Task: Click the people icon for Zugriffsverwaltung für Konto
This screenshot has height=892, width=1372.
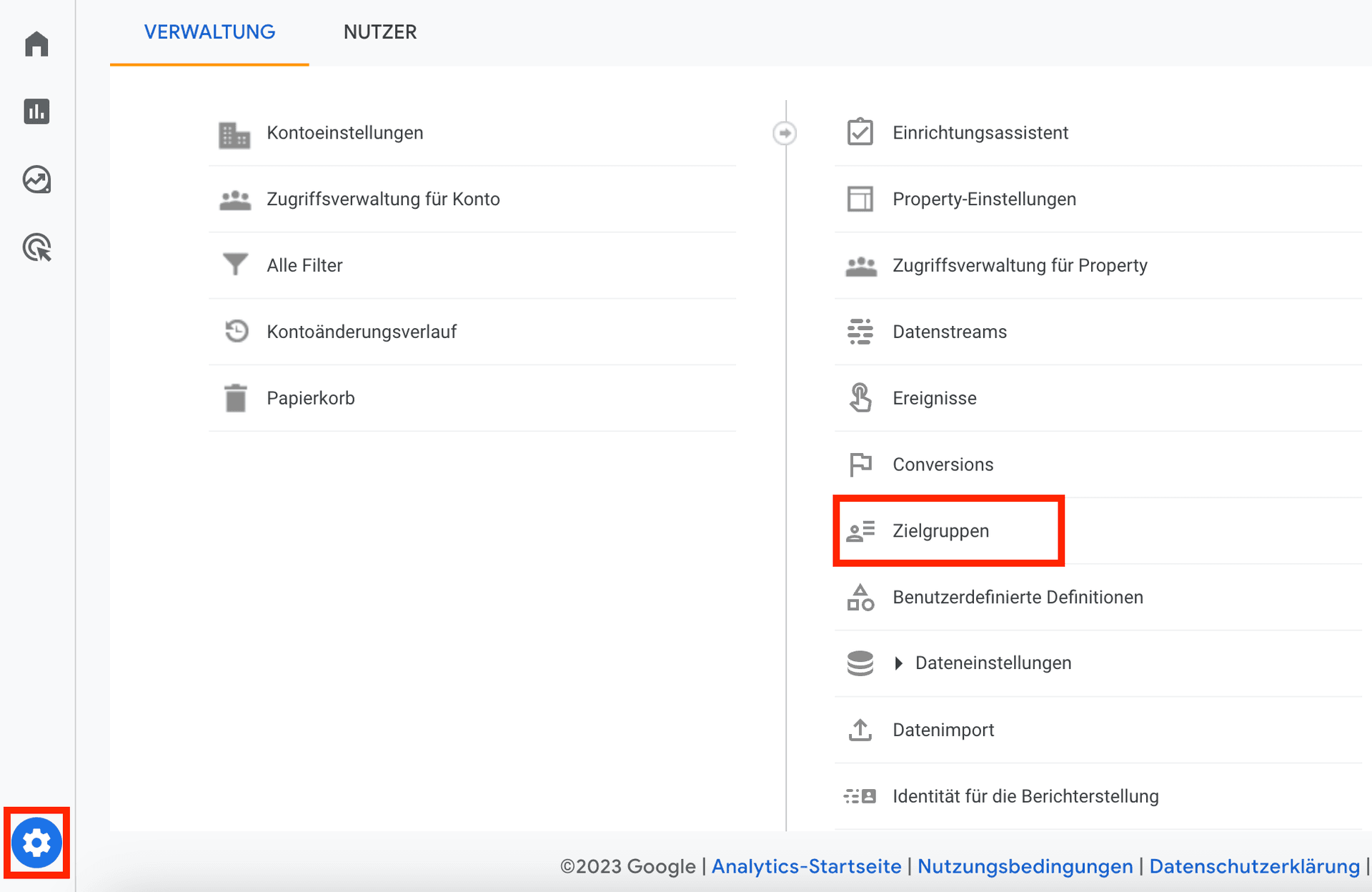Action: click(234, 199)
